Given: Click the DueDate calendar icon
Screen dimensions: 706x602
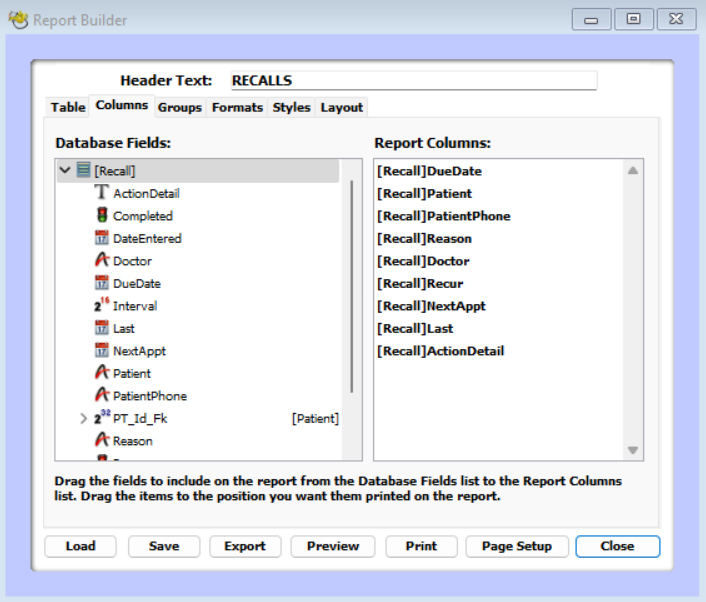Looking at the screenshot, I should click(x=102, y=282).
